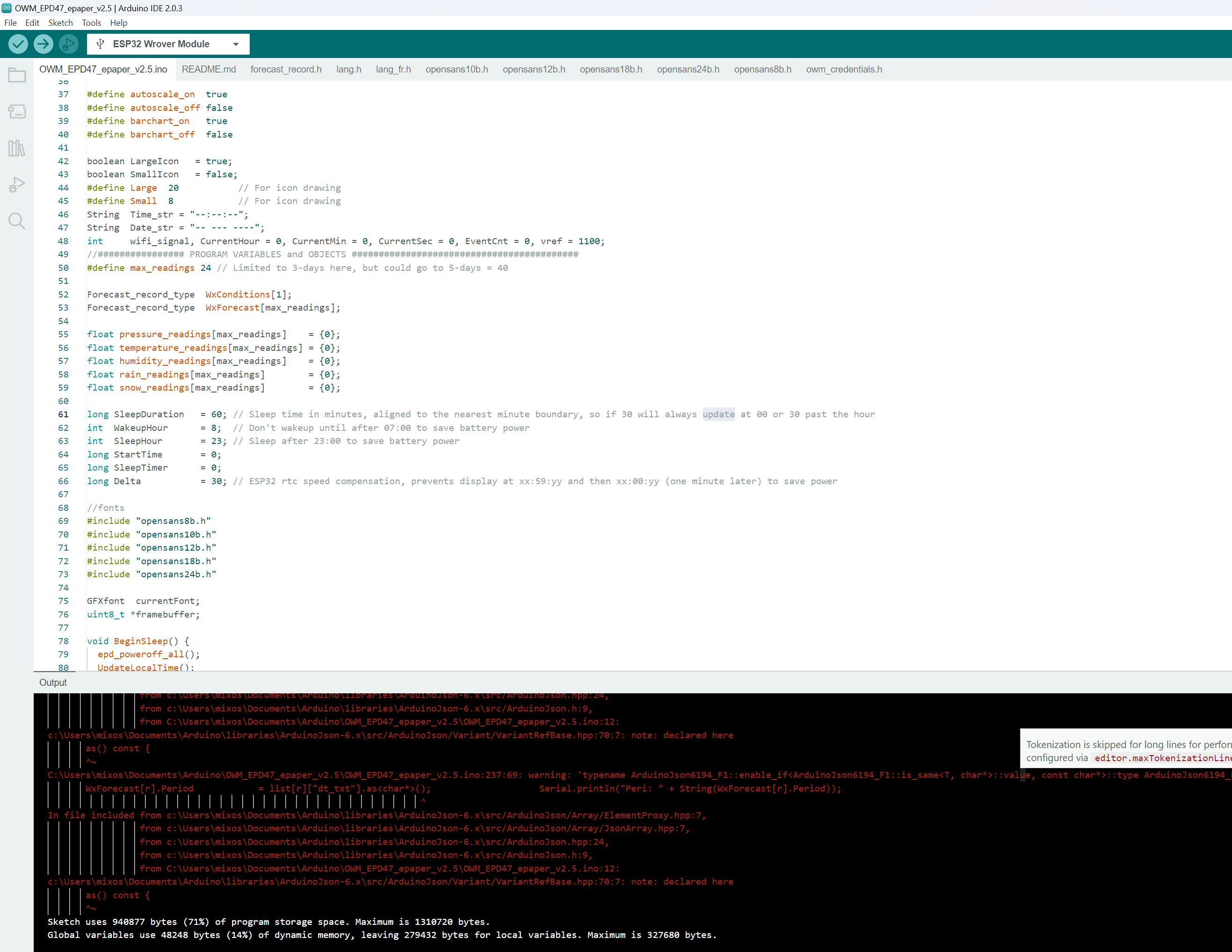Click 'WxConditions[1]' on line 52

(x=249, y=295)
